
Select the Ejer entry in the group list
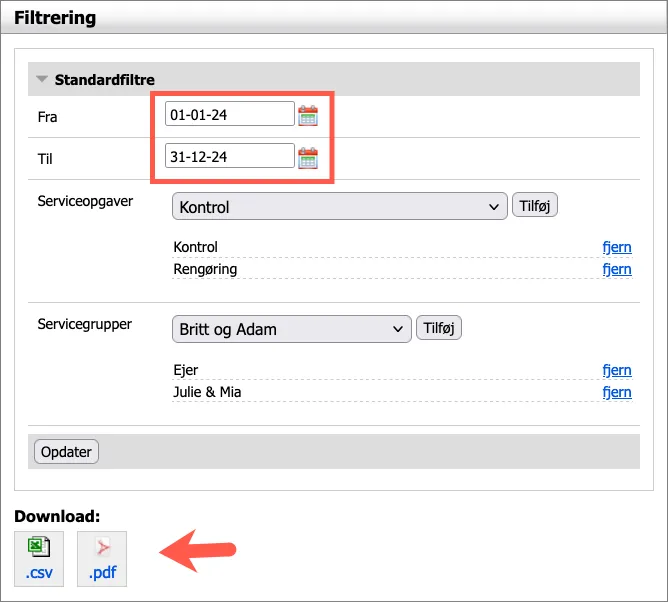[x=186, y=370]
